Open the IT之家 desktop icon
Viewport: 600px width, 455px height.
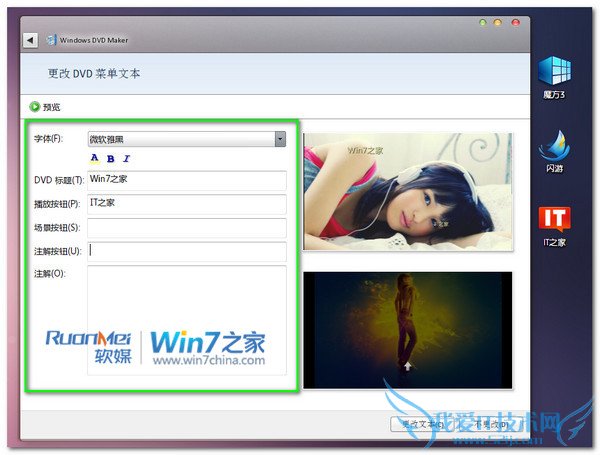click(x=554, y=226)
